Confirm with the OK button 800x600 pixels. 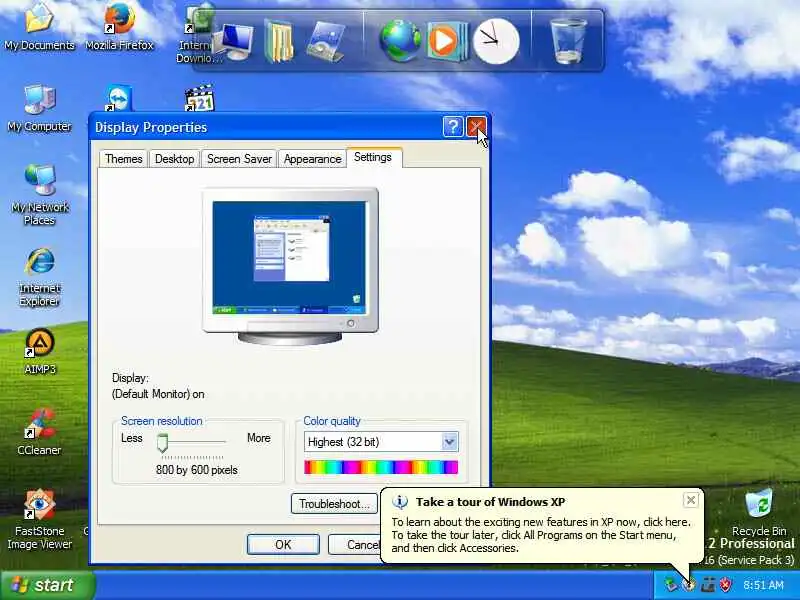(x=283, y=544)
